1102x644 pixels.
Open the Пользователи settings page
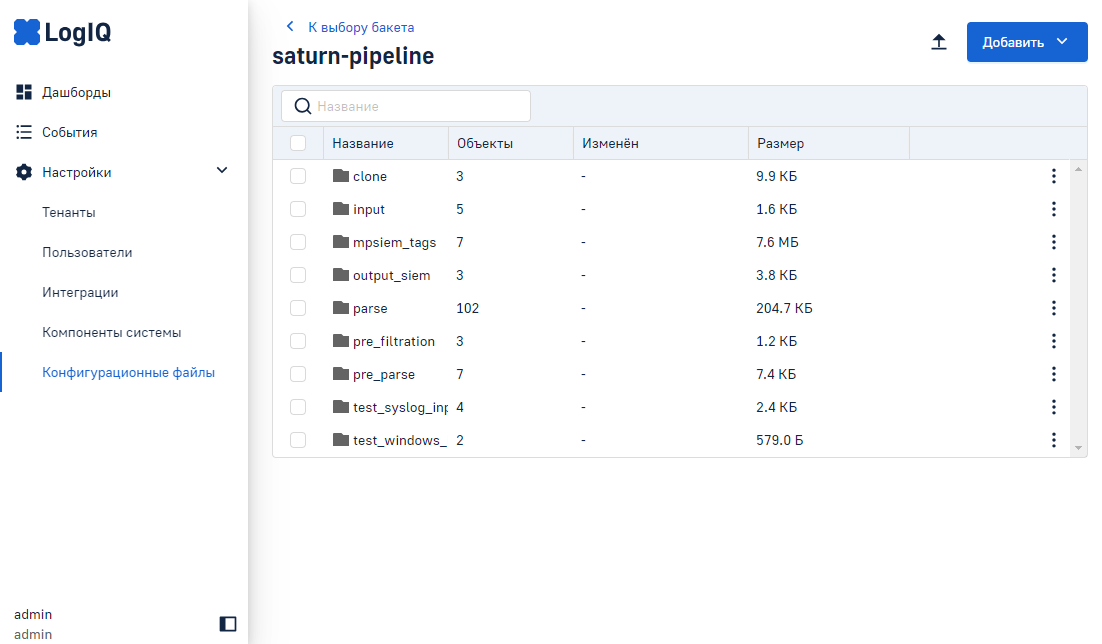[x=87, y=253]
